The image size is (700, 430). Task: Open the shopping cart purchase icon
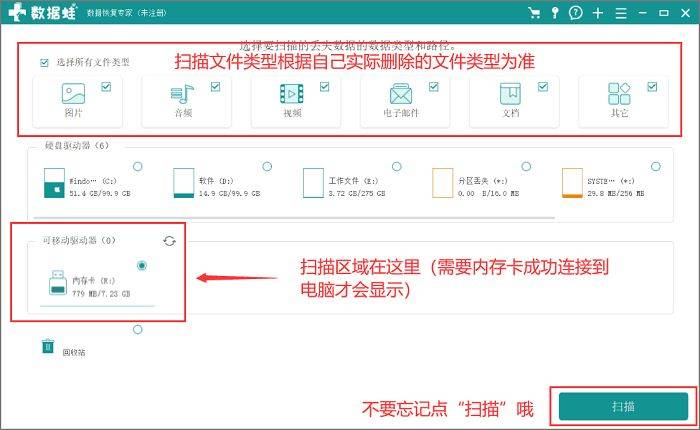(x=533, y=13)
